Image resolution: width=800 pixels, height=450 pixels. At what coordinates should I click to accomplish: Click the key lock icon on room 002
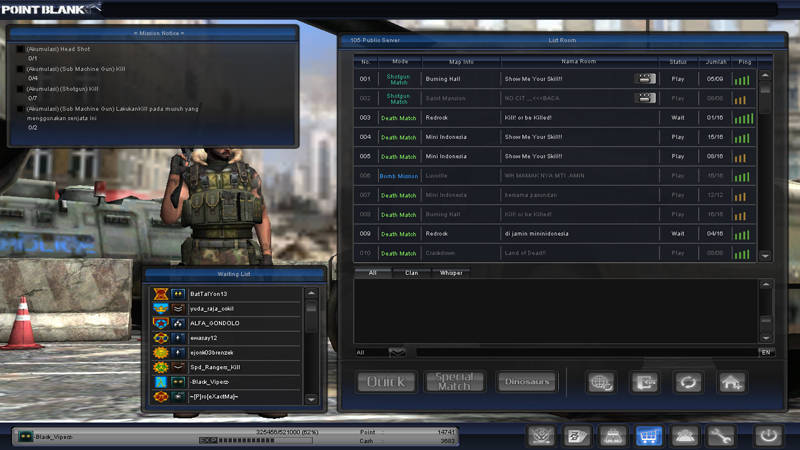[645, 98]
